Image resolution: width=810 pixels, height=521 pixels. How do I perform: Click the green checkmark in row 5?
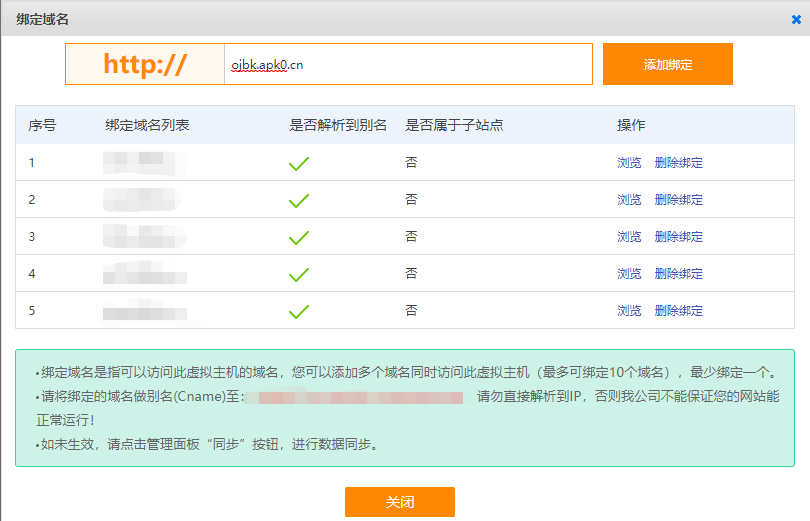[298, 311]
